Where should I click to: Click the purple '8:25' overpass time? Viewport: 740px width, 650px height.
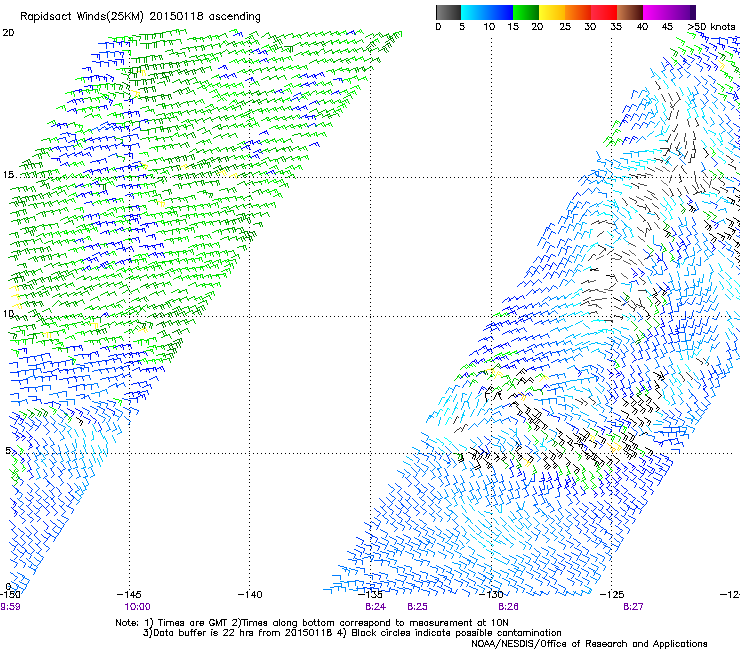[417, 607]
